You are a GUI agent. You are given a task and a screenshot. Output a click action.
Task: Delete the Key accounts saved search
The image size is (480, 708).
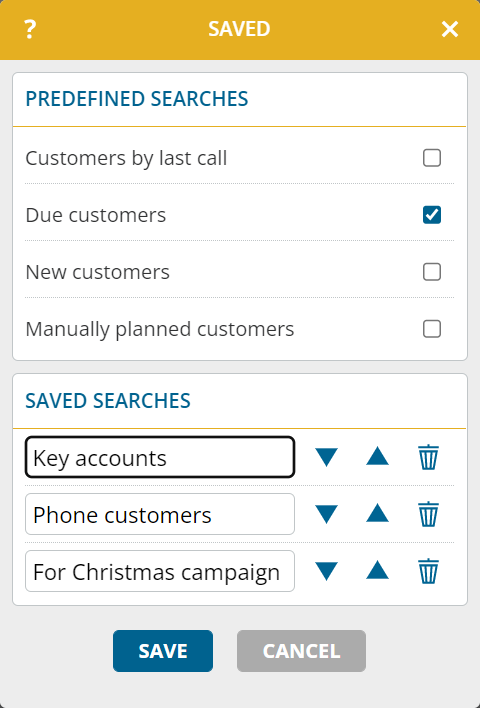[x=428, y=457]
